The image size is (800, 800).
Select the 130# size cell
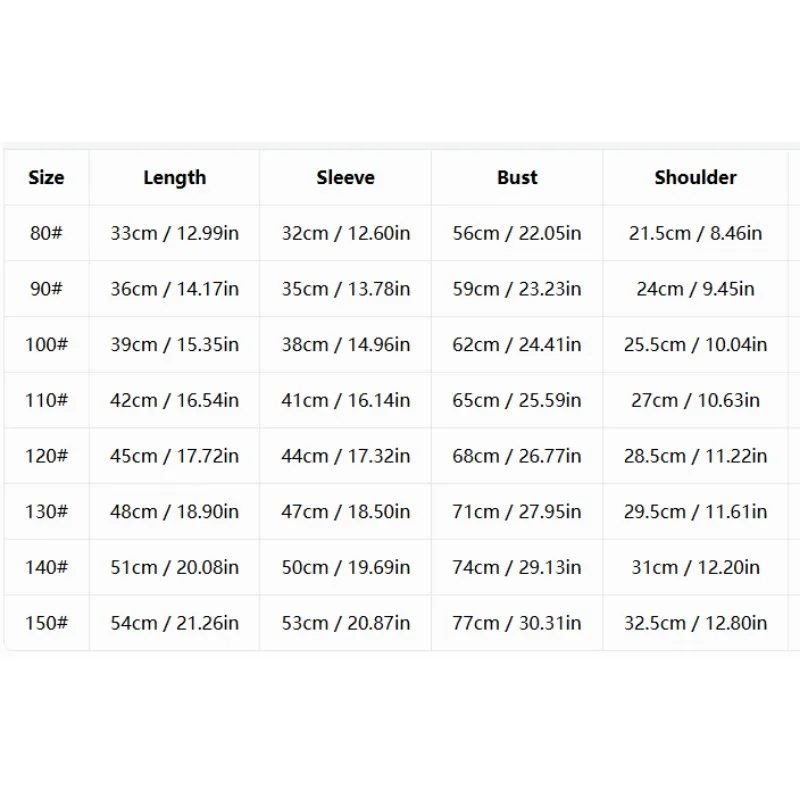pyautogui.click(x=46, y=511)
